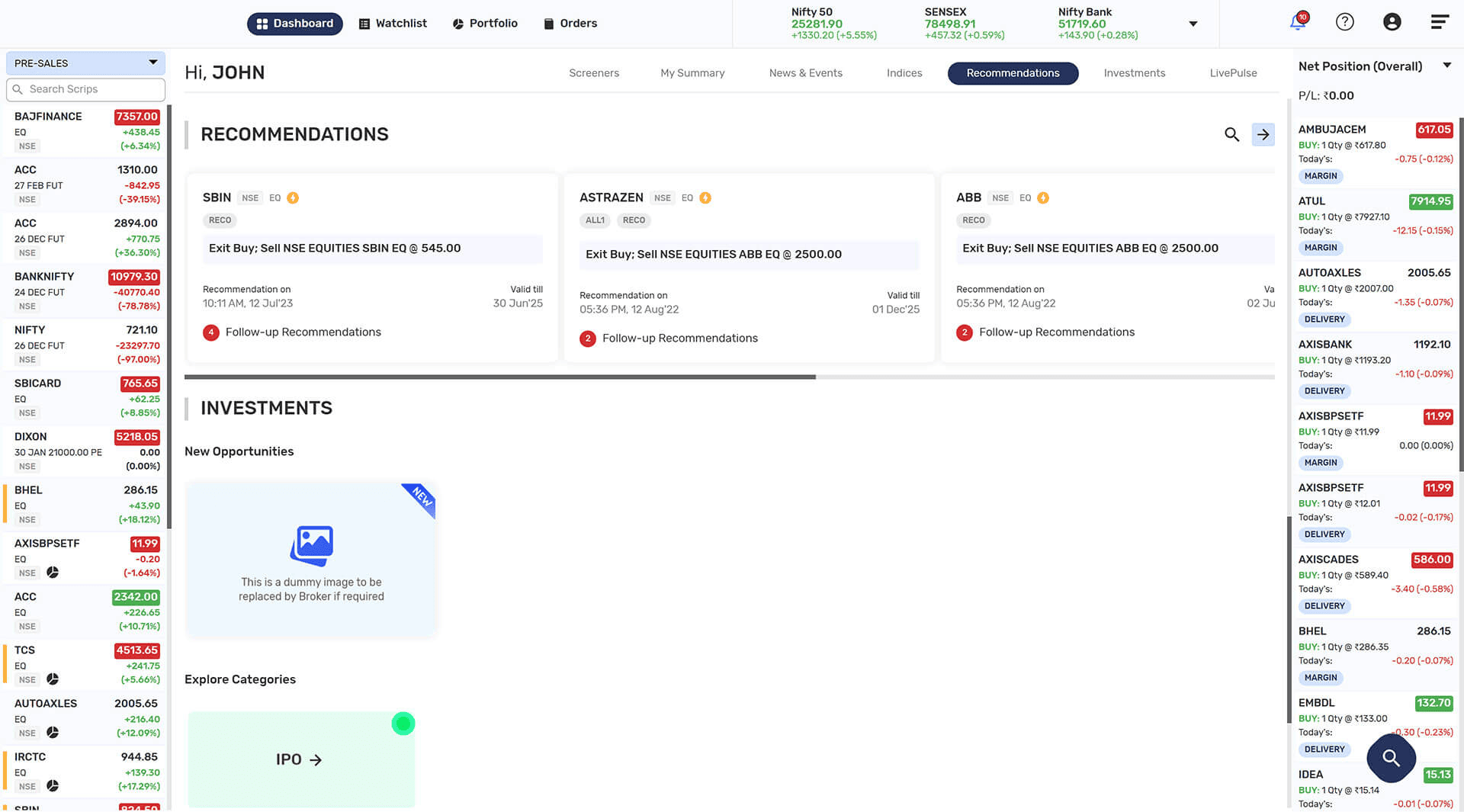
Task: Open the Dashboard tab
Action: (x=295, y=24)
